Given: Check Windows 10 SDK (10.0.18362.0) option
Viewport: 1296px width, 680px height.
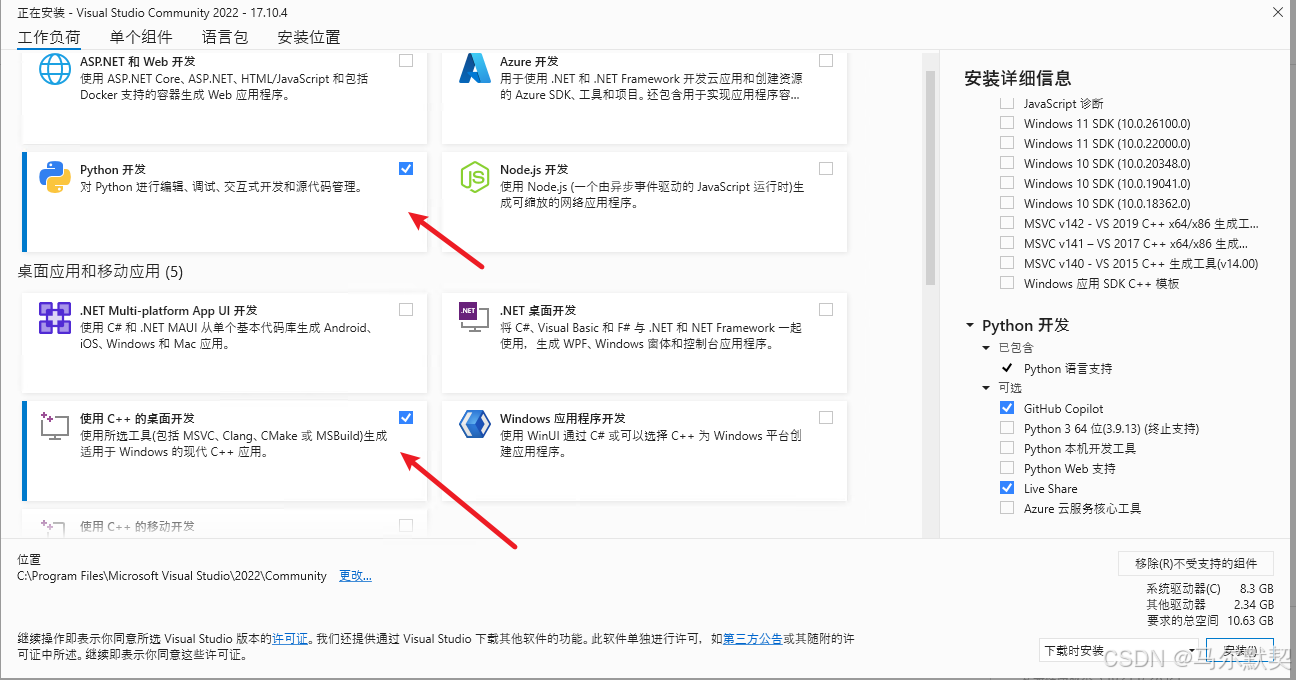Looking at the screenshot, I should point(1007,203).
